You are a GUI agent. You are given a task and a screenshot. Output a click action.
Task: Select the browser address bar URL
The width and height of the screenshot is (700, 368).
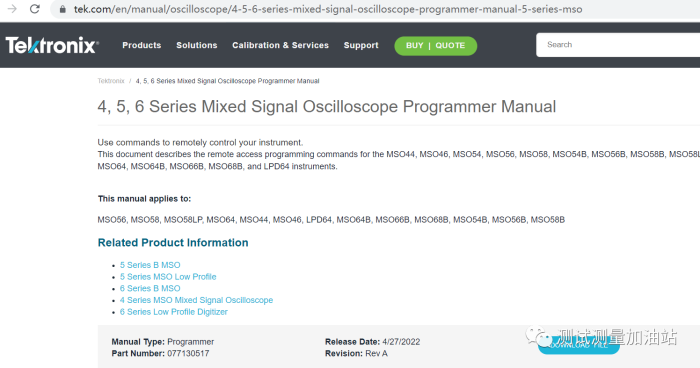click(x=328, y=9)
